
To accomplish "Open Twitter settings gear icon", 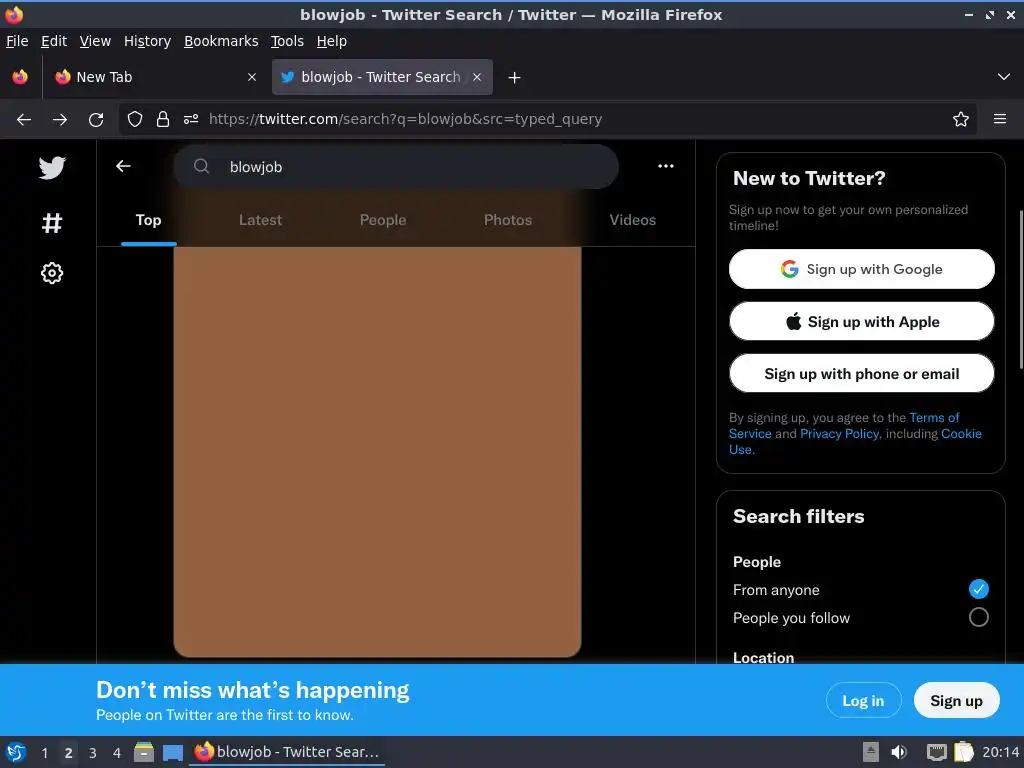I will click(x=52, y=273).
